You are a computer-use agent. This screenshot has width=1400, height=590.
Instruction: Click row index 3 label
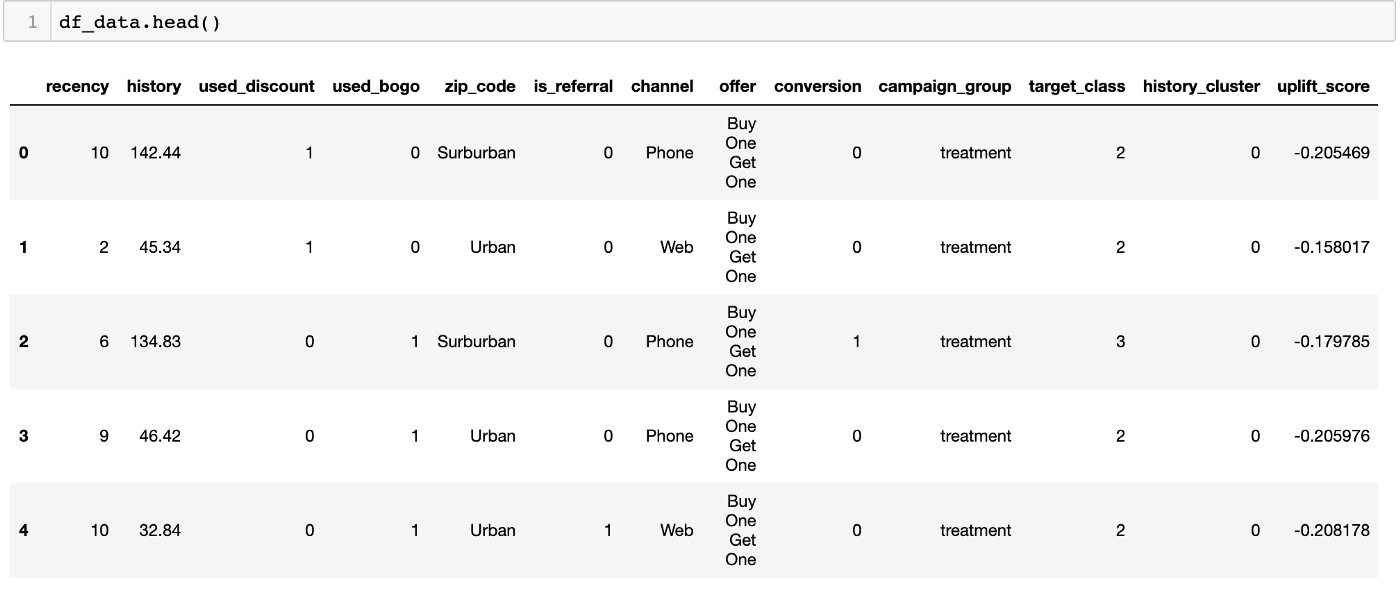click(x=24, y=436)
